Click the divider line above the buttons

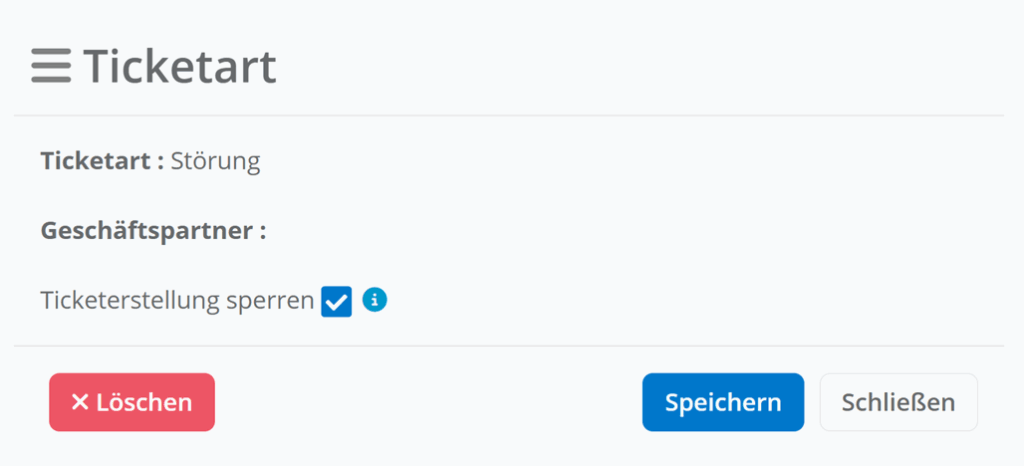click(x=508, y=346)
